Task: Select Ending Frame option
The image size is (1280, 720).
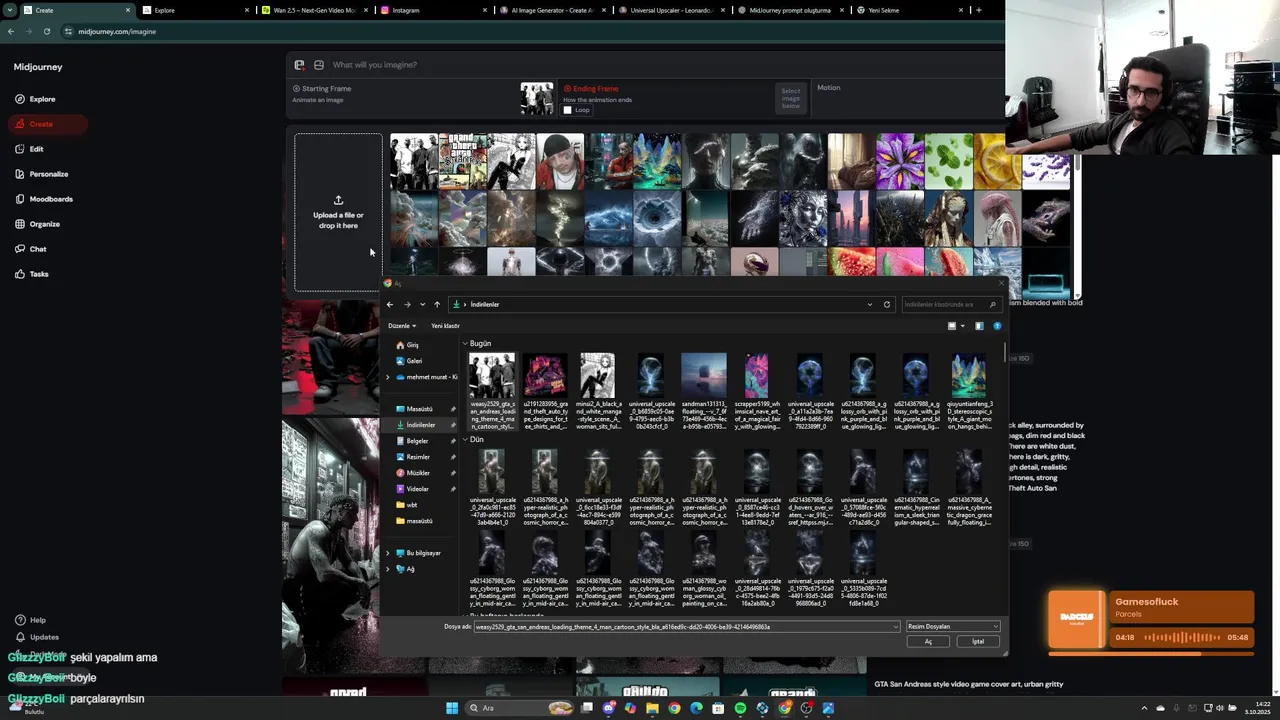Action: (x=590, y=88)
